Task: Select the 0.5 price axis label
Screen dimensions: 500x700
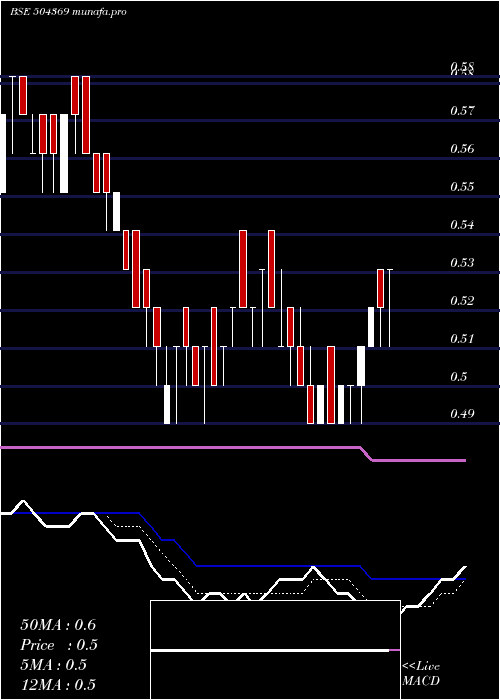Action: pyautogui.click(x=459, y=376)
